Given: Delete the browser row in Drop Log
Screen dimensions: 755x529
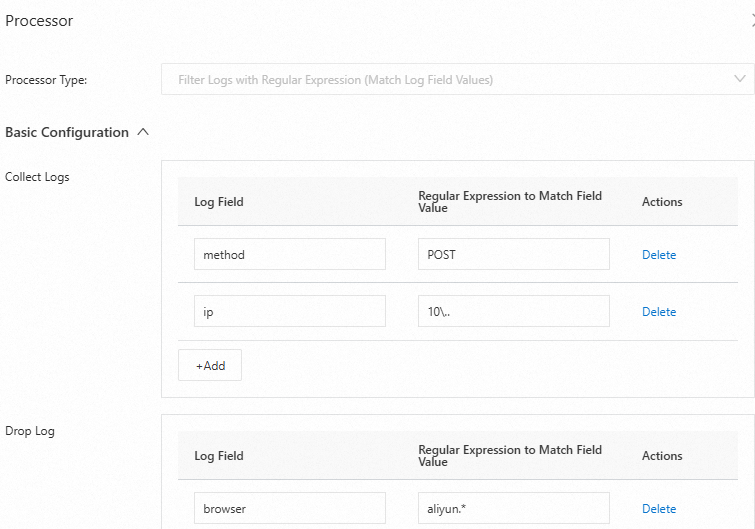Looking at the screenshot, I should pos(659,509).
